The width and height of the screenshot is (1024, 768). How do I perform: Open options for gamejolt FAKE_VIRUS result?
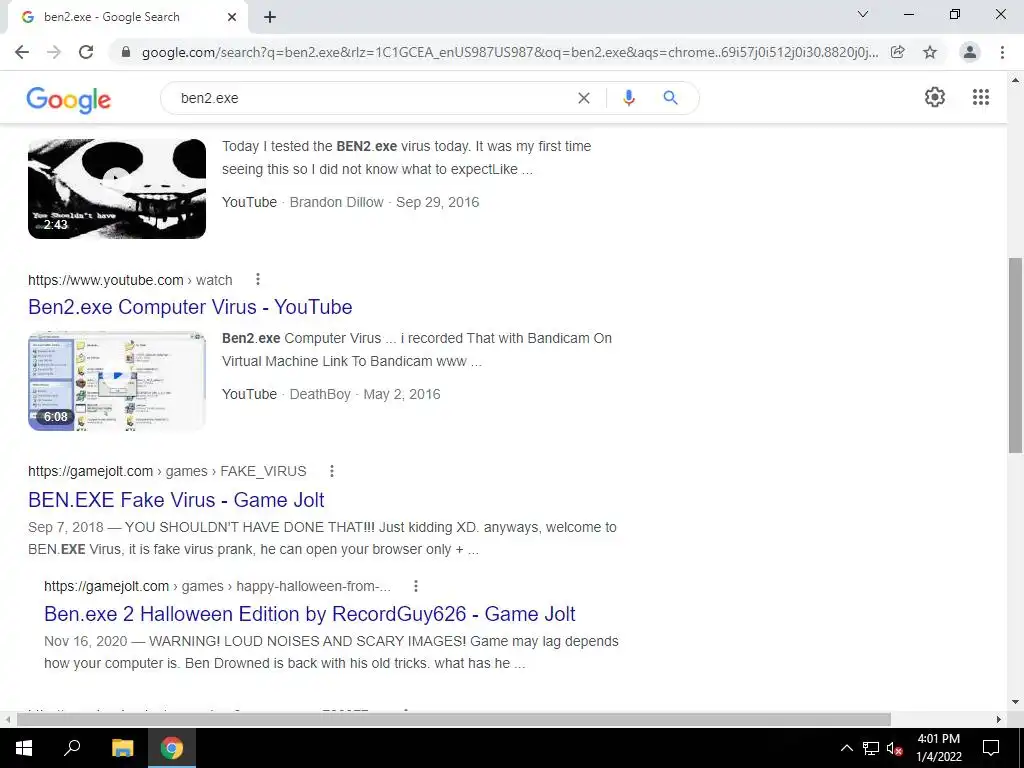332,471
